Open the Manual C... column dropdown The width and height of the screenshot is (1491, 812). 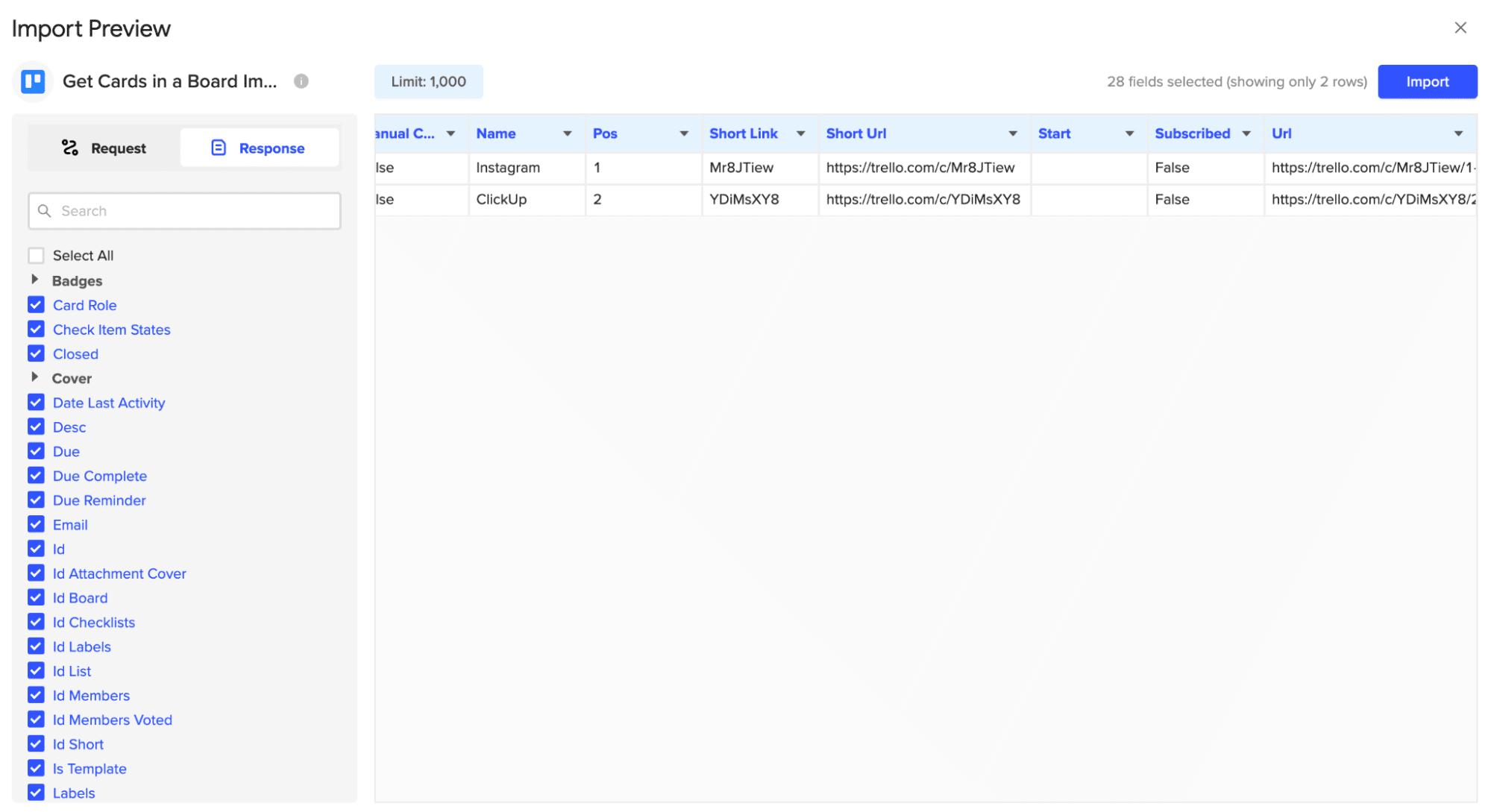(x=451, y=134)
